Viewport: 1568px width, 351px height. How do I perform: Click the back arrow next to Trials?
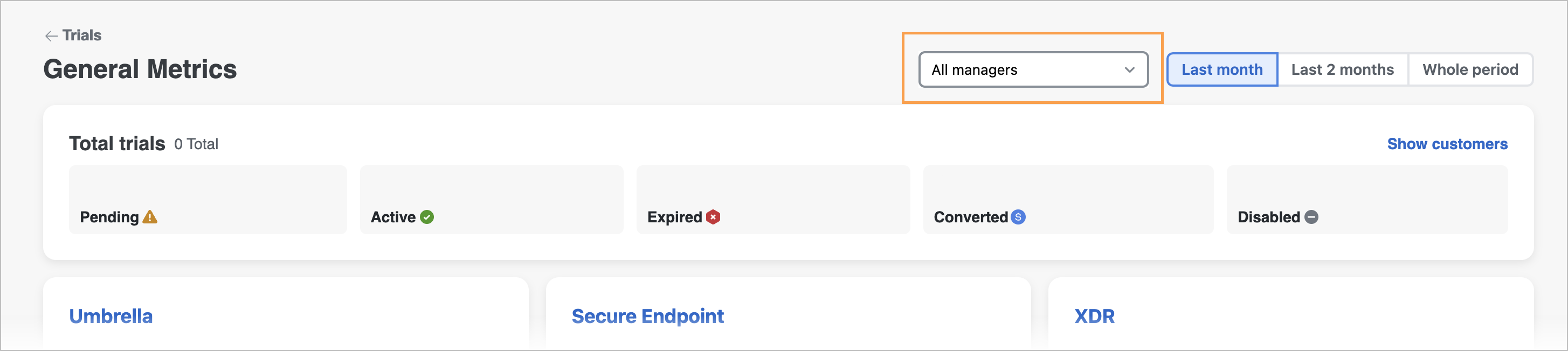51,36
